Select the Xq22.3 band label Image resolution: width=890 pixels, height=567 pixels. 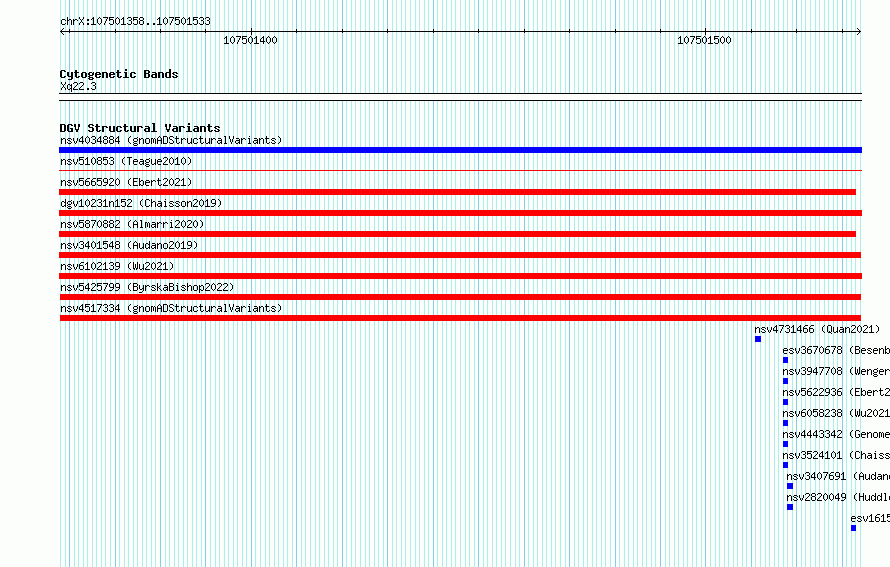[x=78, y=86]
